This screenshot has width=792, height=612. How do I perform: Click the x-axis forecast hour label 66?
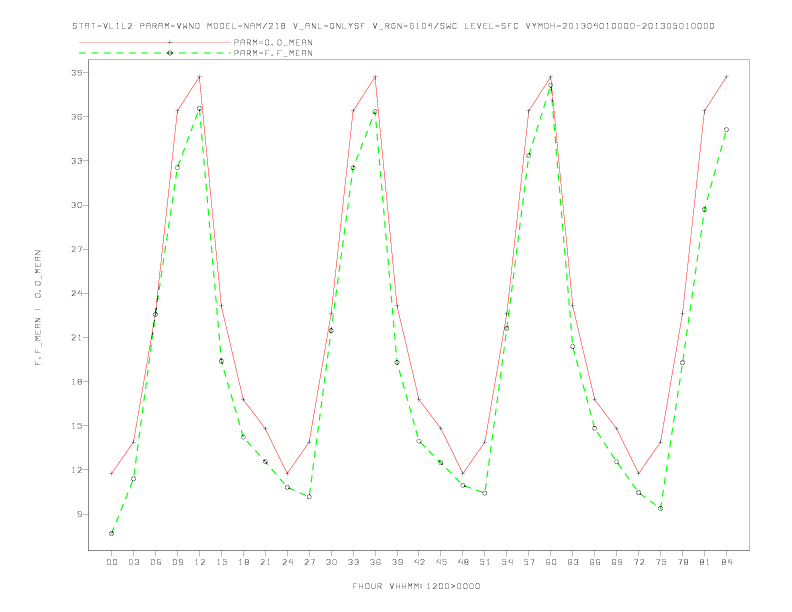pos(595,562)
